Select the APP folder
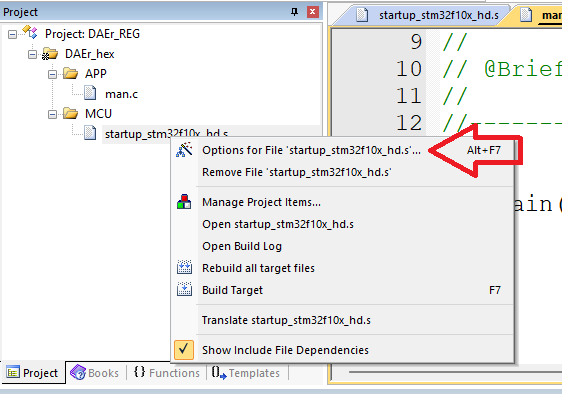This screenshot has width=562, height=394. (95, 74)
